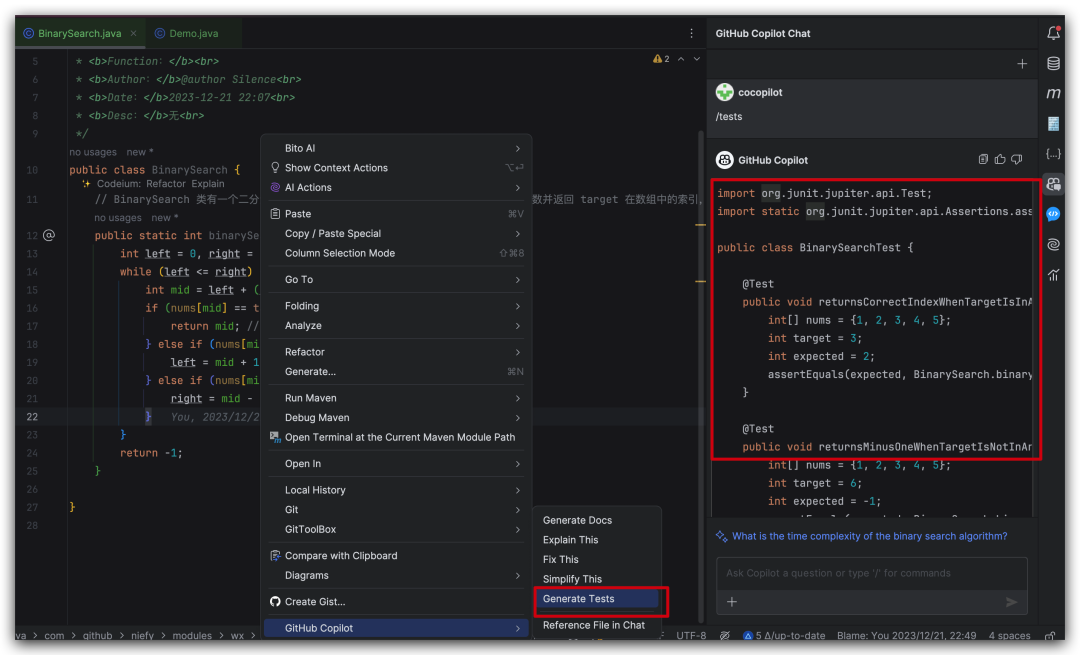Choose Compare with Clipboard

[397, 556]
